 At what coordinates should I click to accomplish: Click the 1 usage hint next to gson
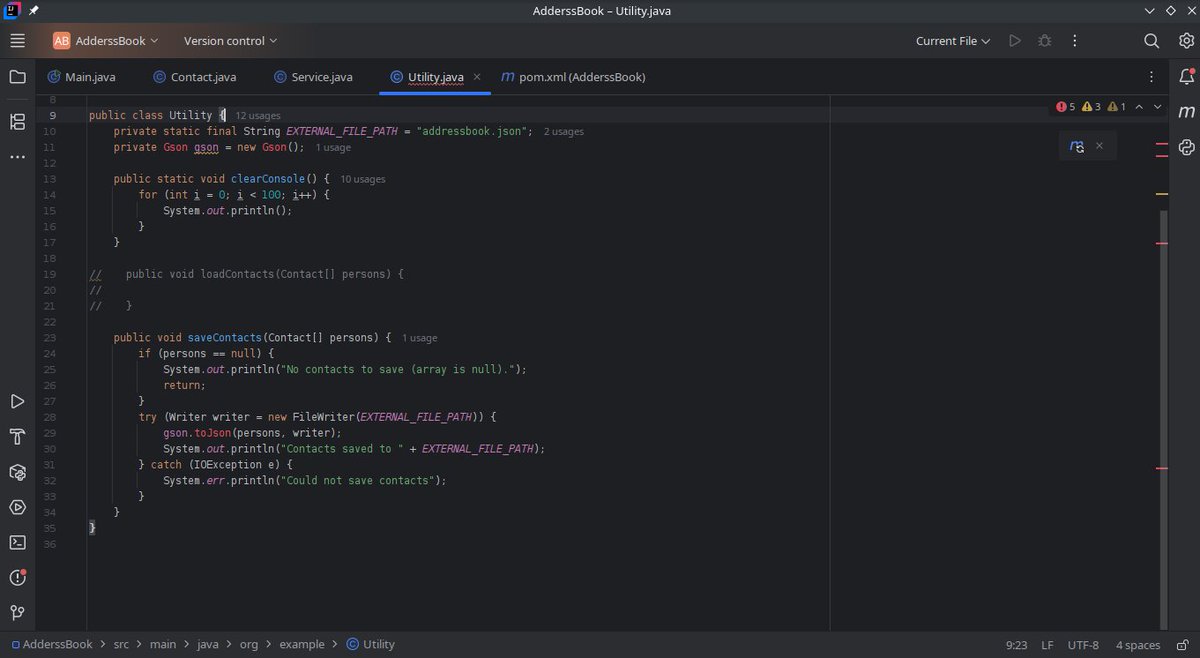(x=333, y=148)
